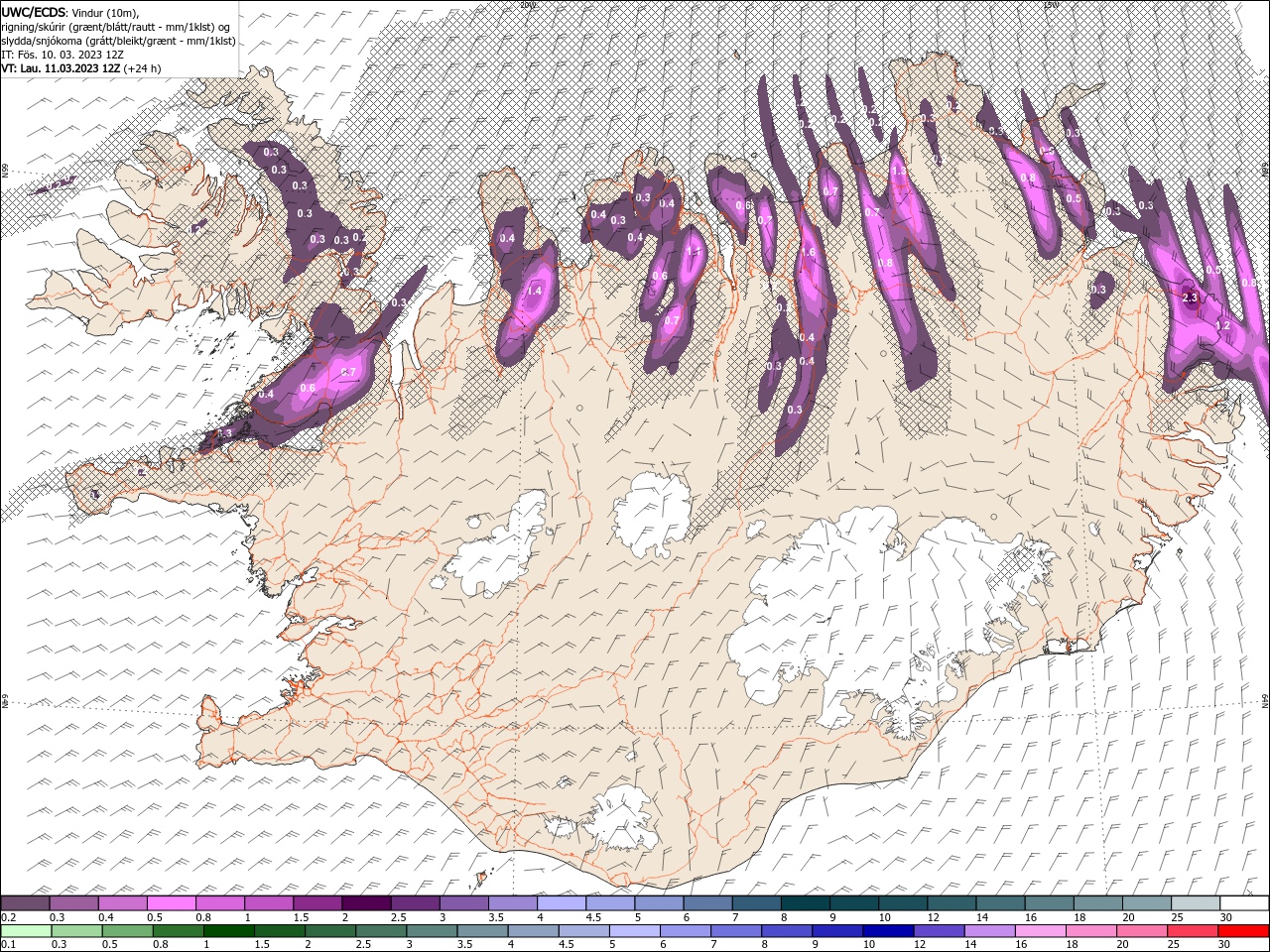This screenshot has height=952, width=1270.
Task: Select bottom-row pale green swatch at 0.1
Action: tap(26, 931)
